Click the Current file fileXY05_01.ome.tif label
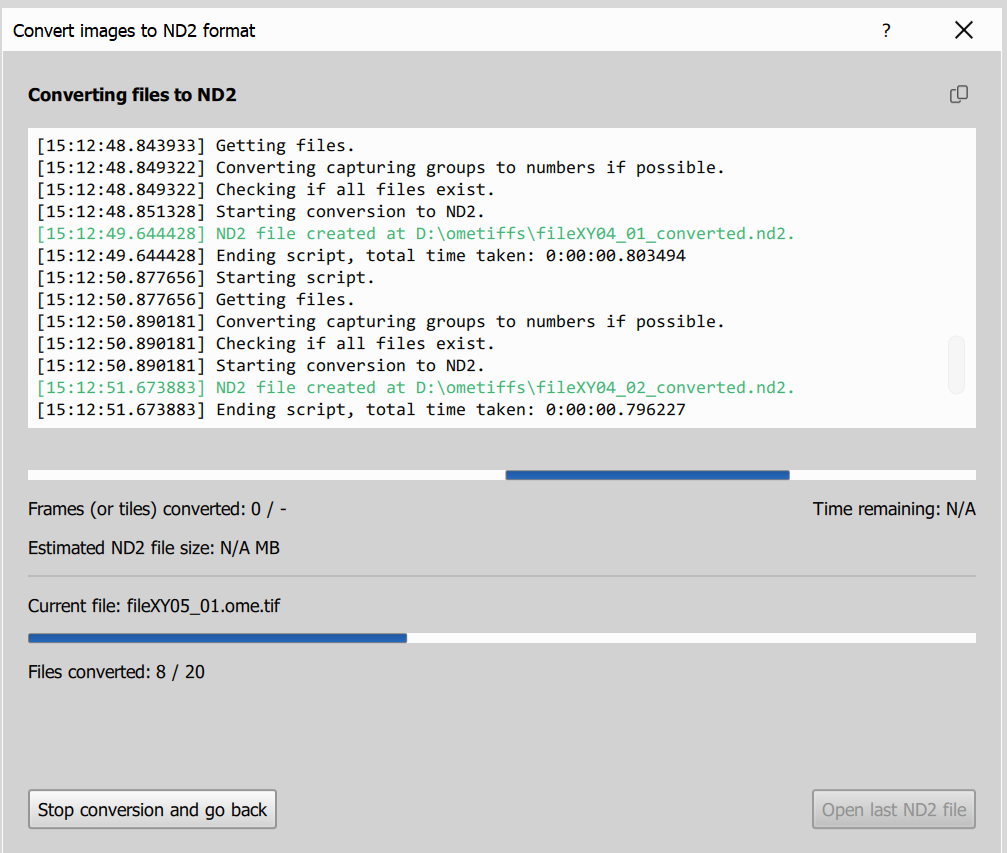 pyautogui.click(x=154, y=605)
